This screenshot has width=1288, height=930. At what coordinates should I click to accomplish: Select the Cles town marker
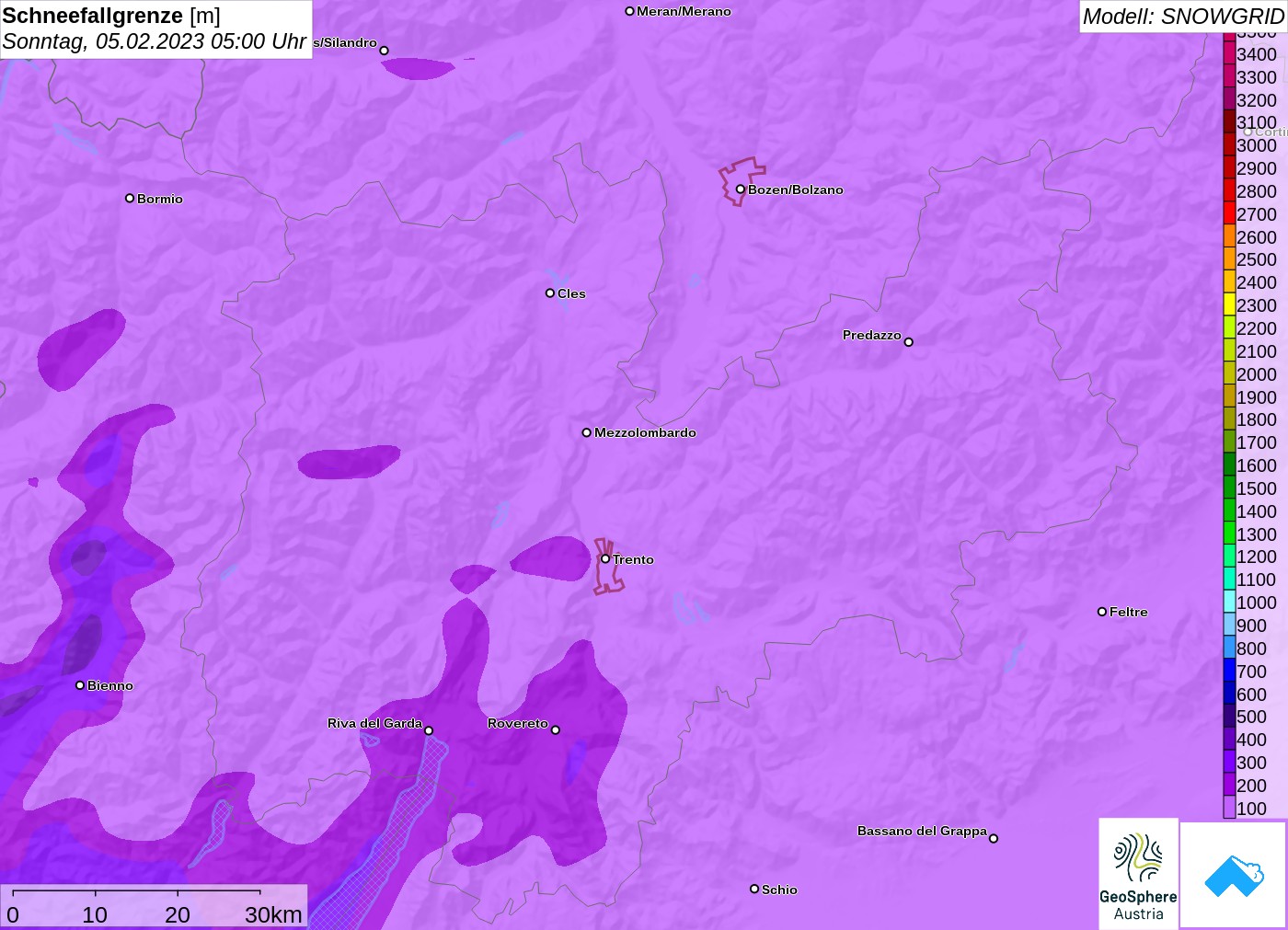(550, 293)
